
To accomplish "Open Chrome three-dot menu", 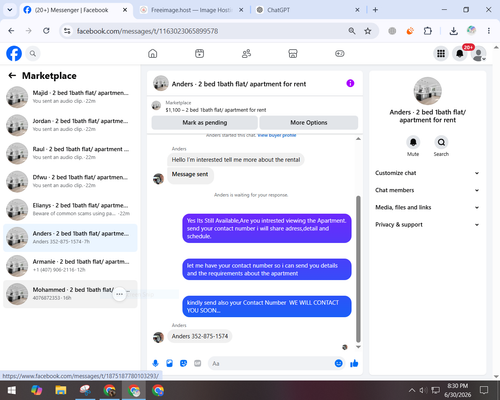I will coord(489,31).
